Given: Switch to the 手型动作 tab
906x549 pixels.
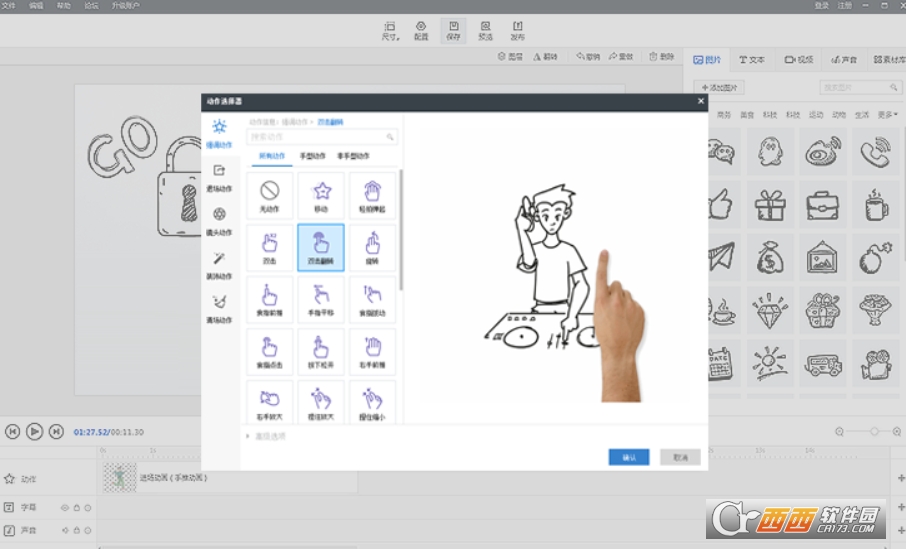Looking at the screenshot, I should 313,156.
